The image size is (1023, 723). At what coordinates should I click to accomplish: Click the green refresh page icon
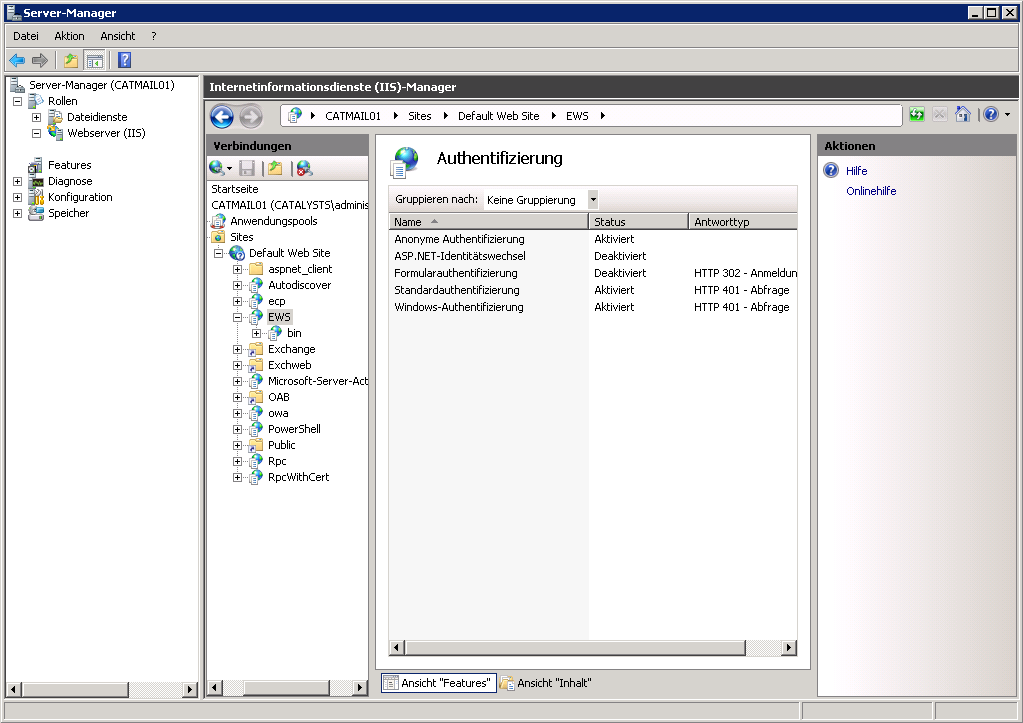click(916, 115)
